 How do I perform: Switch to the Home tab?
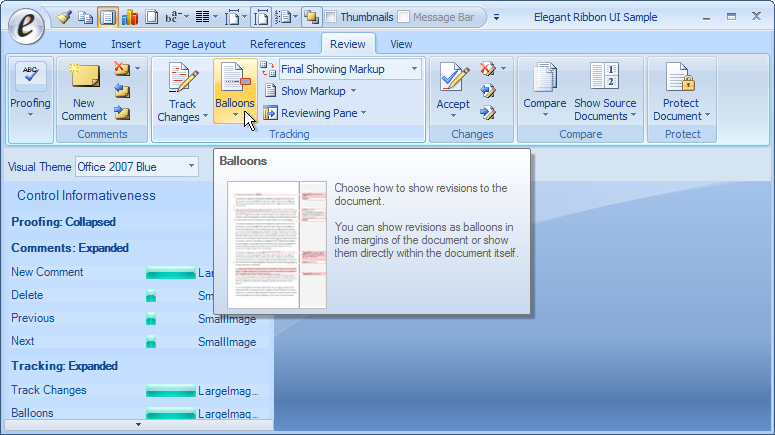click(73, 44)
